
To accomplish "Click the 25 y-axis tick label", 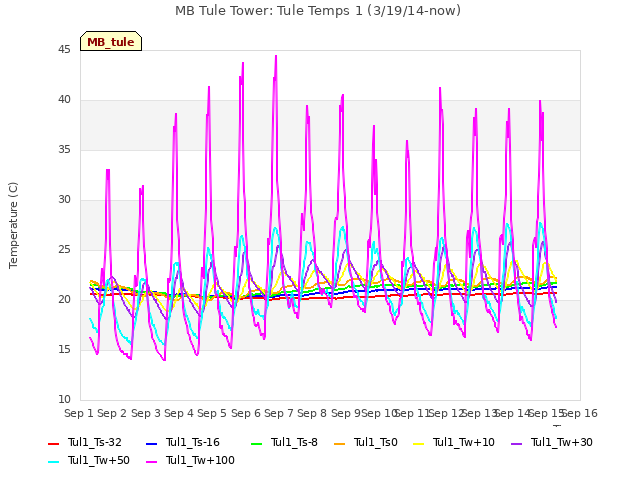I will pos(64,250).
